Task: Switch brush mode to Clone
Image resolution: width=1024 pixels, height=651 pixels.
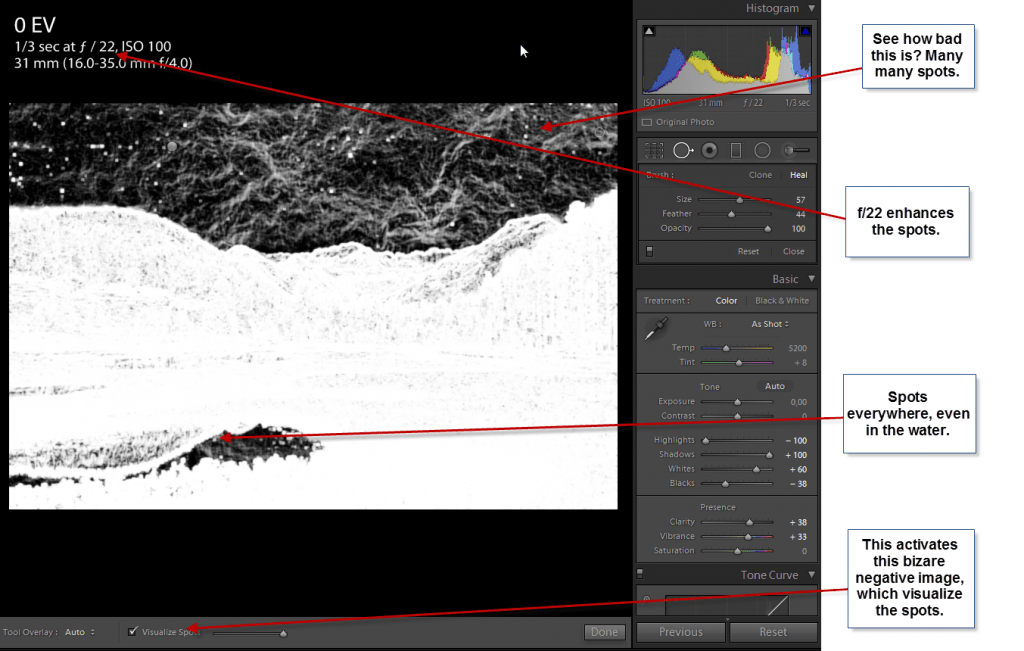Action: pyautogui.click(x=761, y=175)
